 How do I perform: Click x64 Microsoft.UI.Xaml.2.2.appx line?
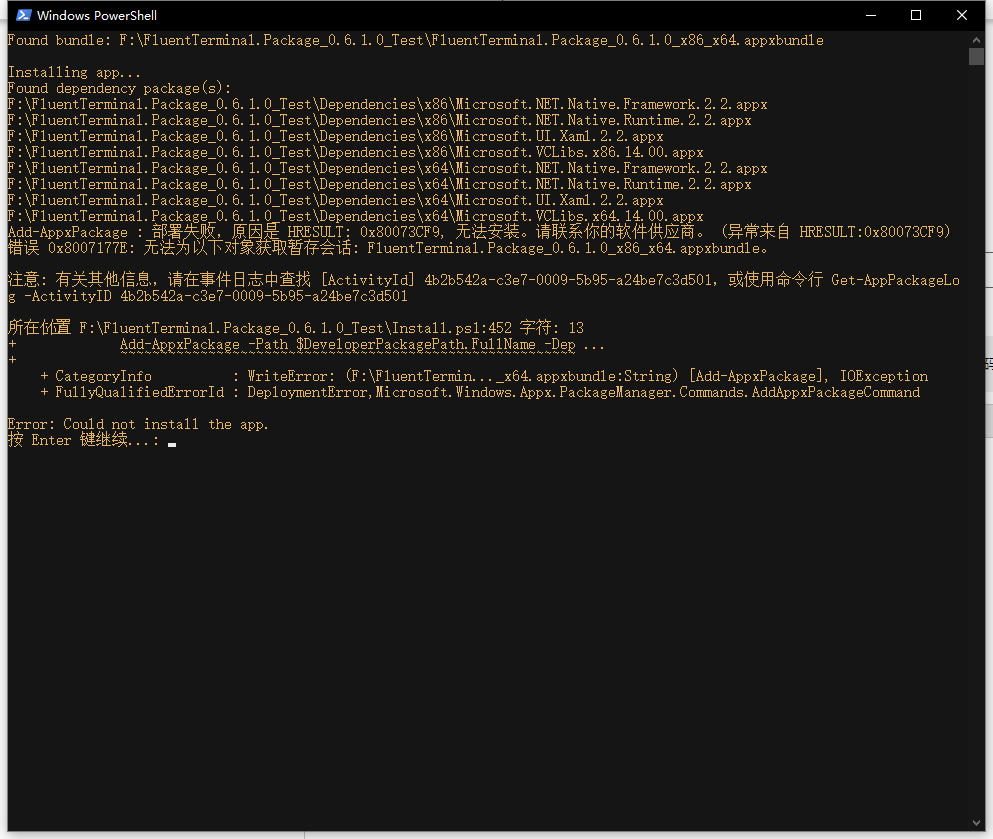click(x=336, y=200)
